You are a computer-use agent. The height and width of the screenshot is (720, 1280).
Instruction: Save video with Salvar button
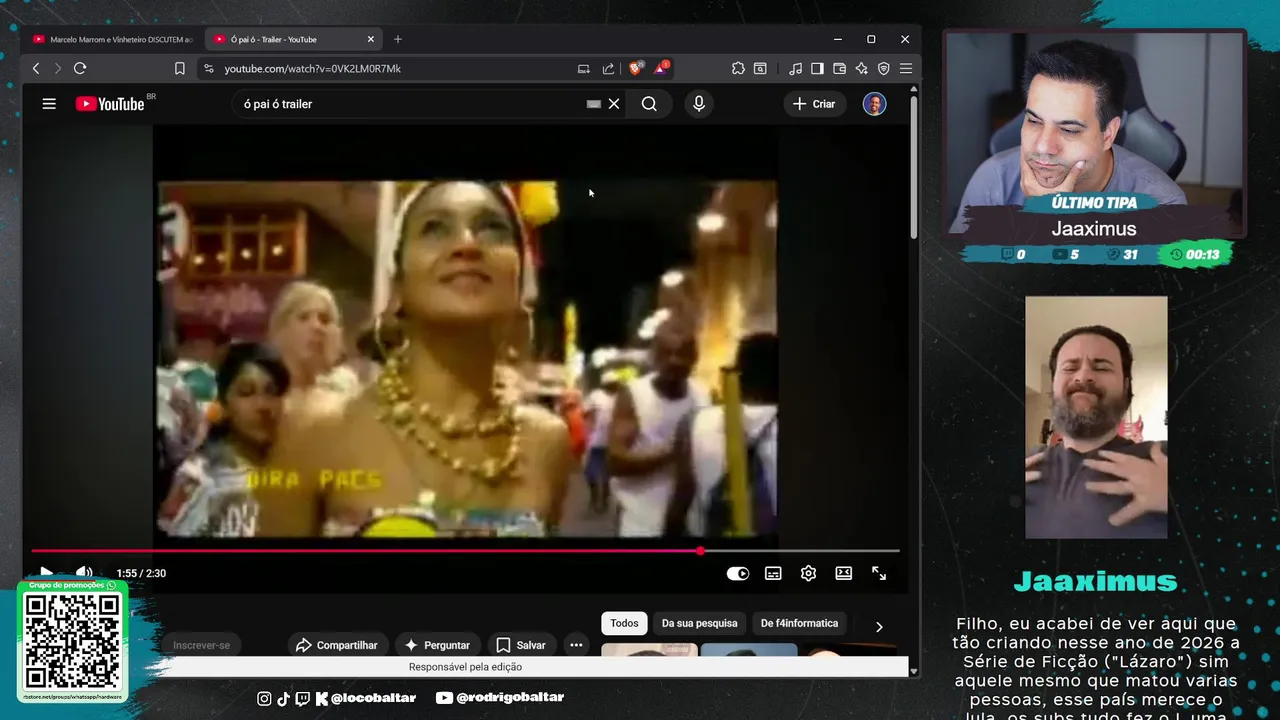(521, 645)
